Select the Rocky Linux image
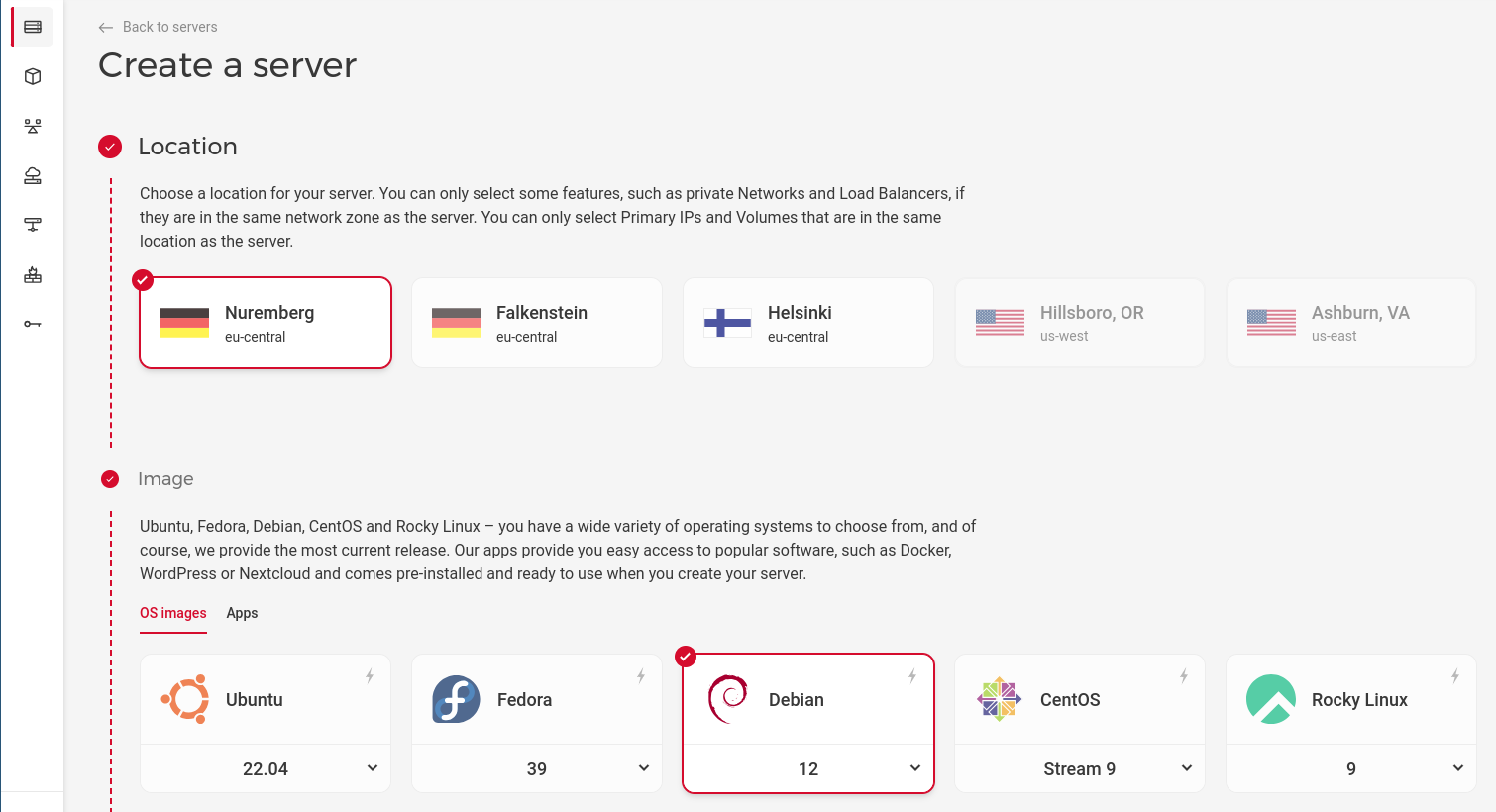The height and width of the screenshot is (812, 1496). (1350, 699)
